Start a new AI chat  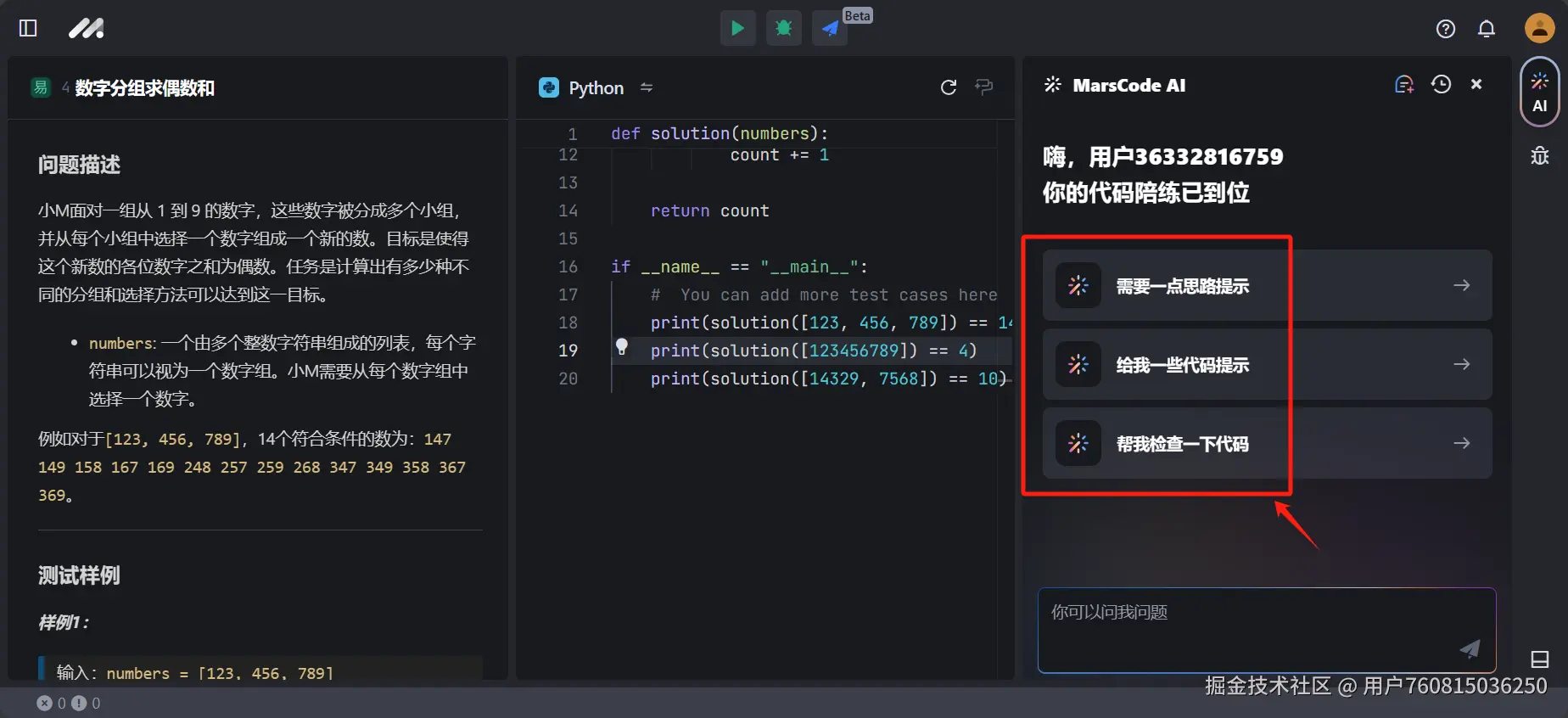[1404, 84]
